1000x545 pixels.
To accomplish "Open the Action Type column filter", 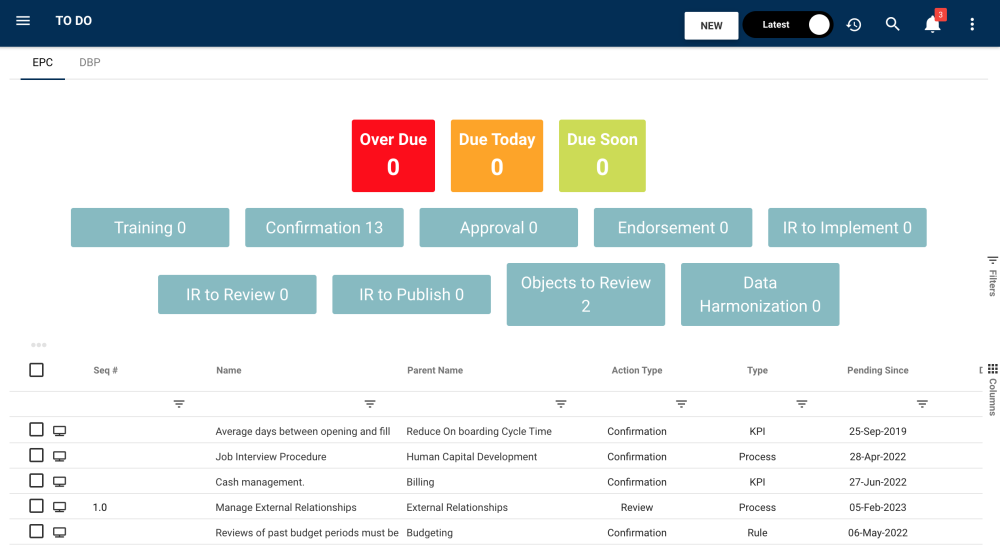I will (681, 404).
